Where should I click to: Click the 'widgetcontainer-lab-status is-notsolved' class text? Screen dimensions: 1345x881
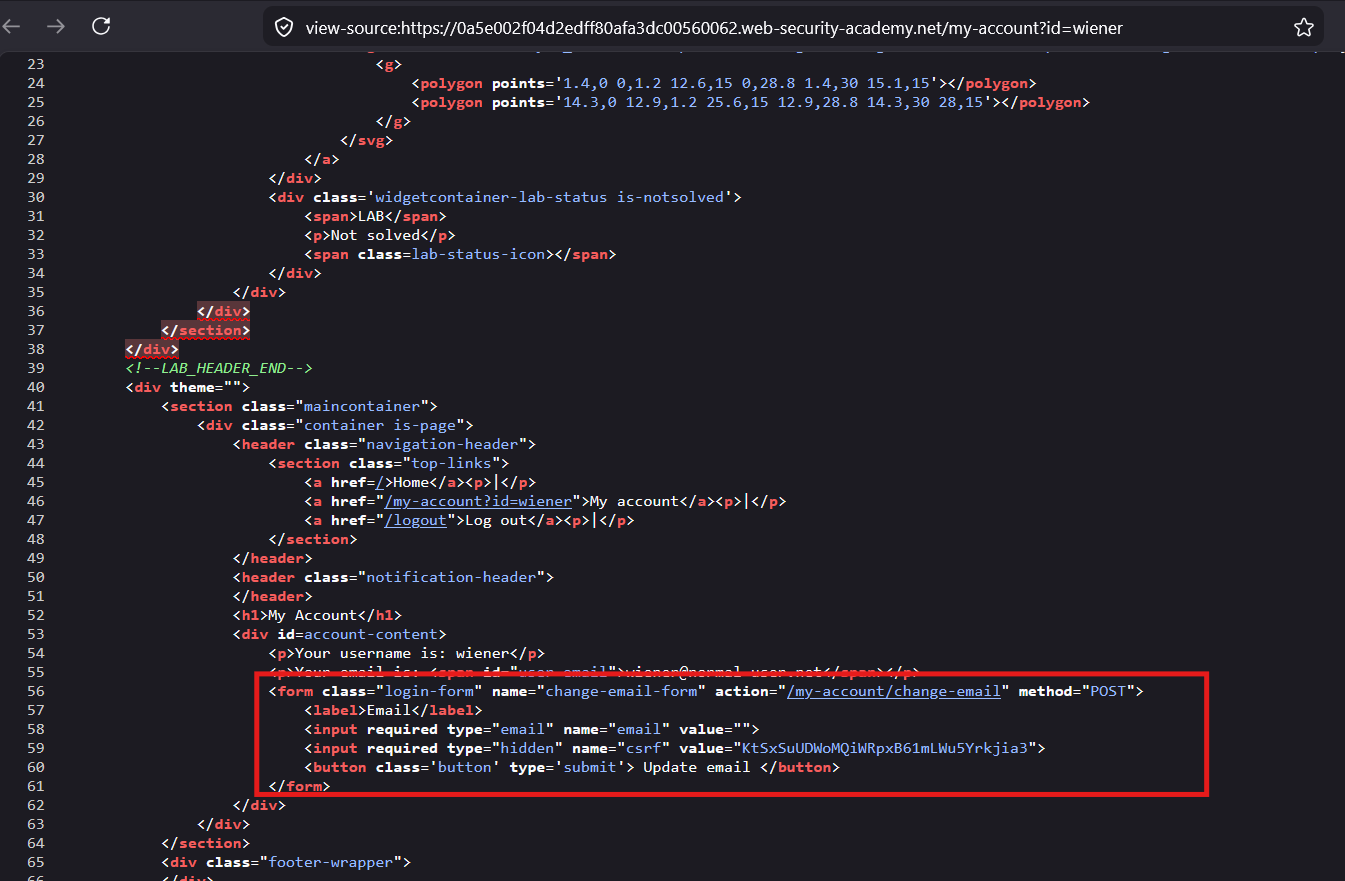click(549, 197)
